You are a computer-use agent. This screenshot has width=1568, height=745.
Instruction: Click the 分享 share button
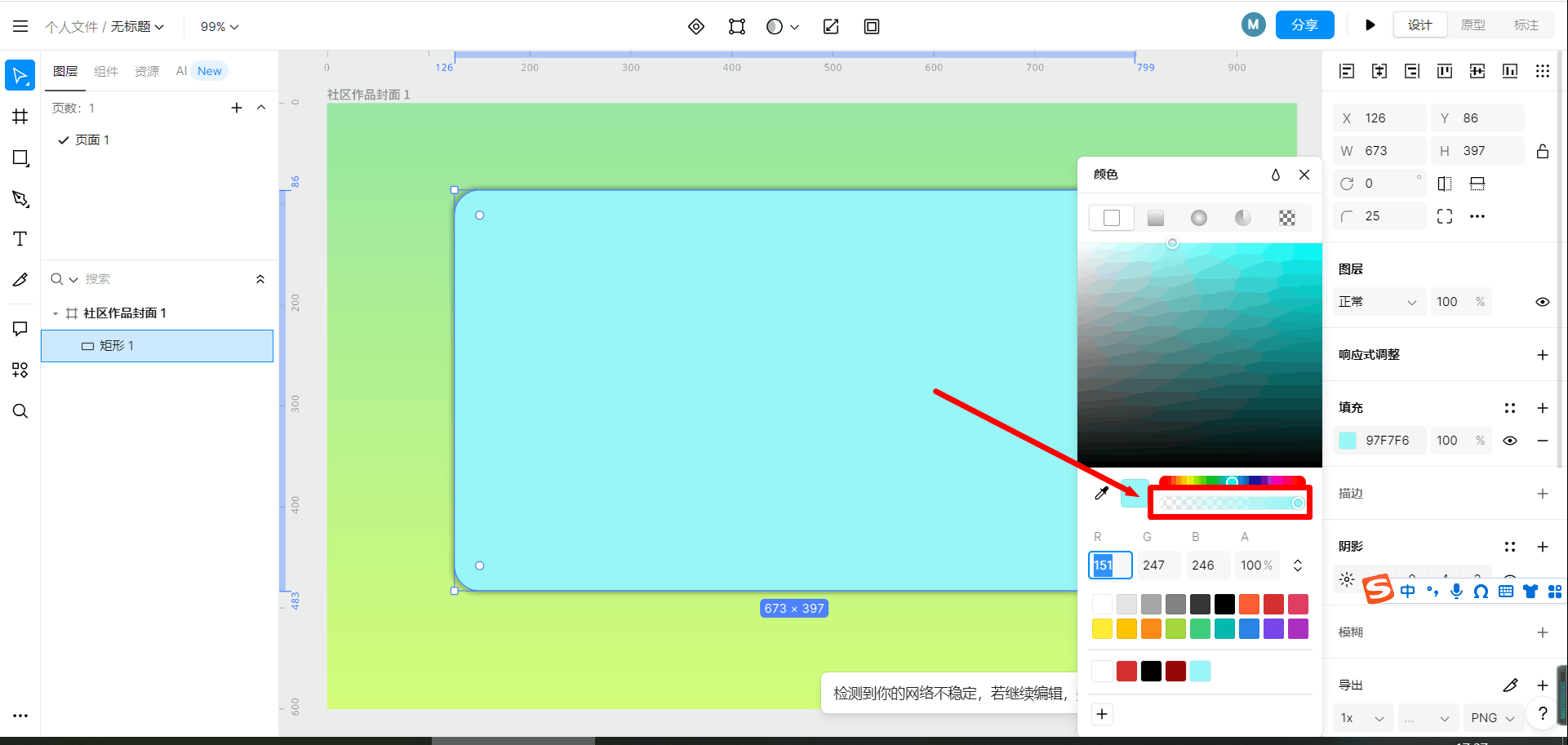pos(1305,25)
